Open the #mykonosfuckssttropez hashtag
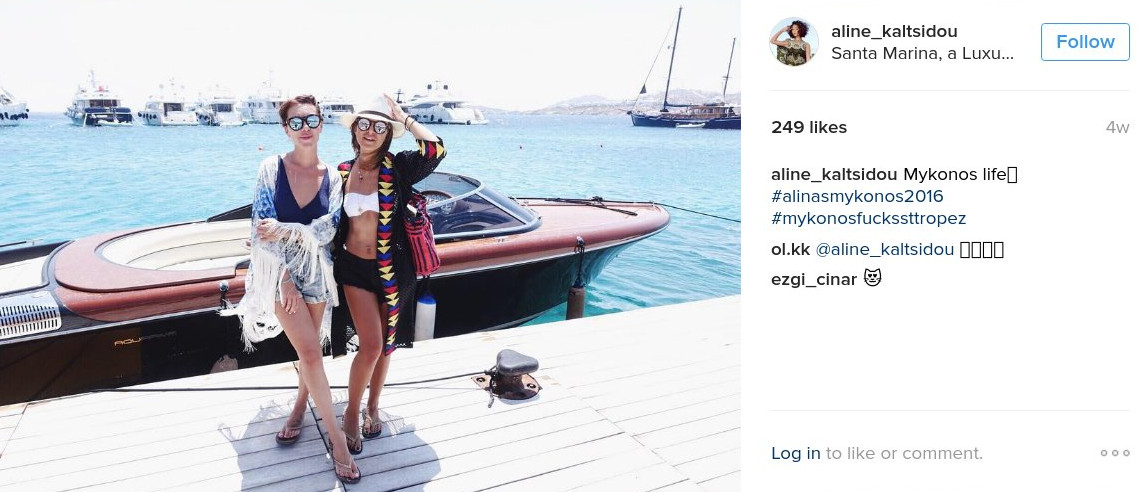The image size is (1137, 492). point(869,218)
